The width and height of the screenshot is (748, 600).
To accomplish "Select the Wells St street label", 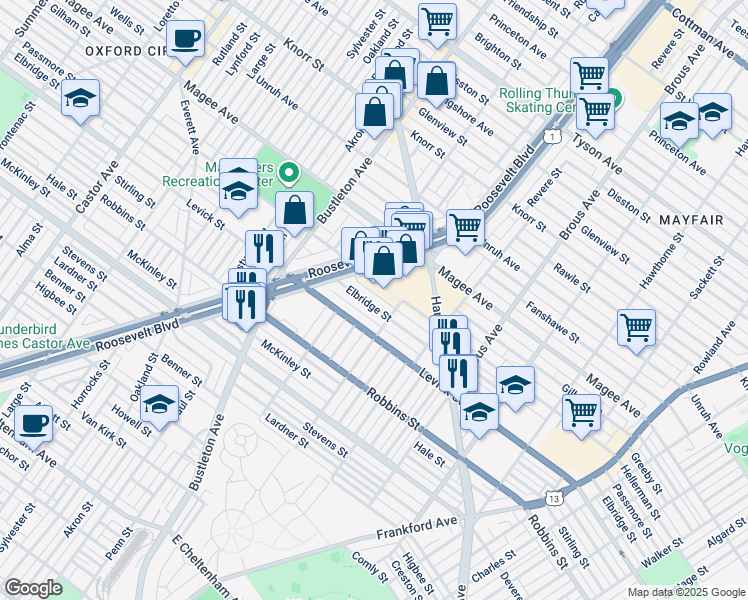I will tap(127, 21).
